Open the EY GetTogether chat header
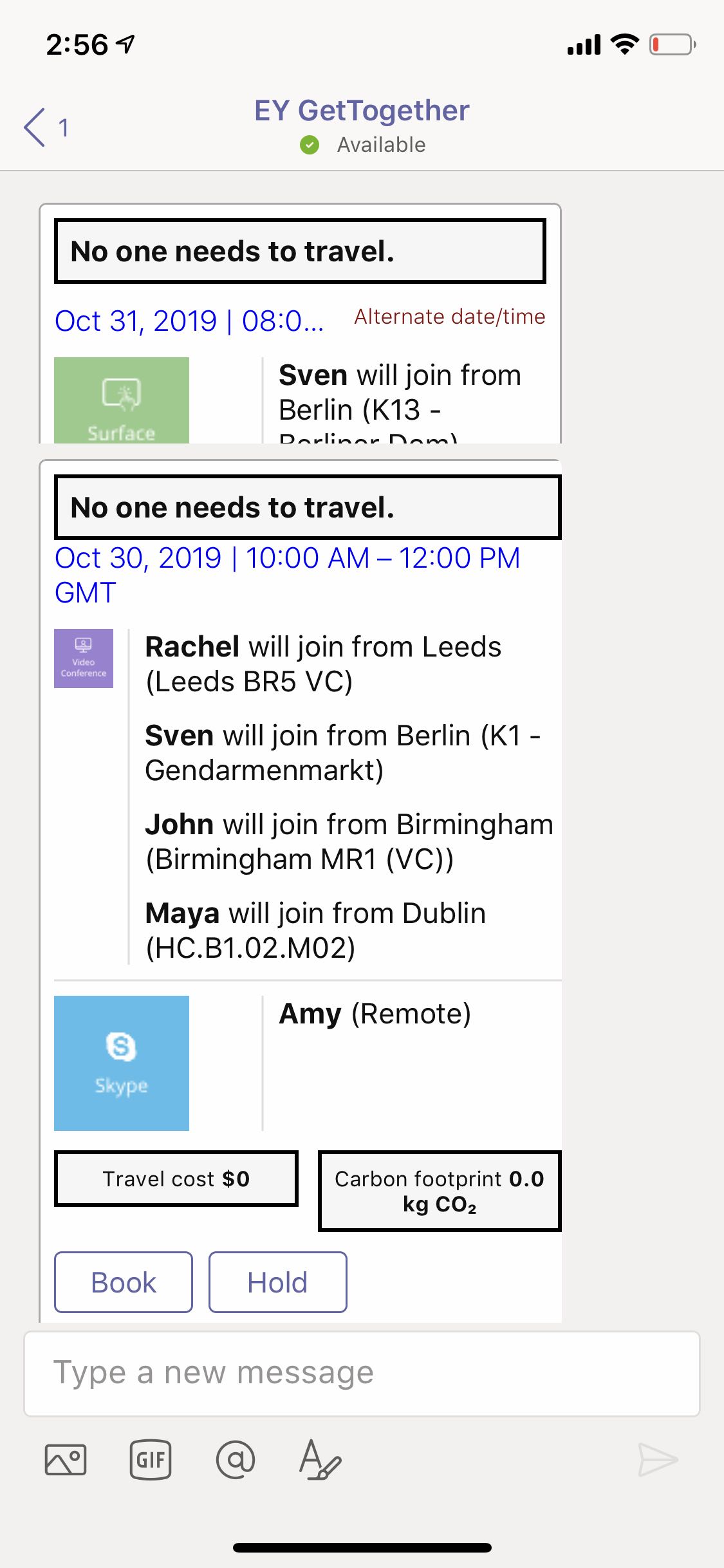This screenshot has height=1568, width=724. pyautogui.click(x=362, y=110)
